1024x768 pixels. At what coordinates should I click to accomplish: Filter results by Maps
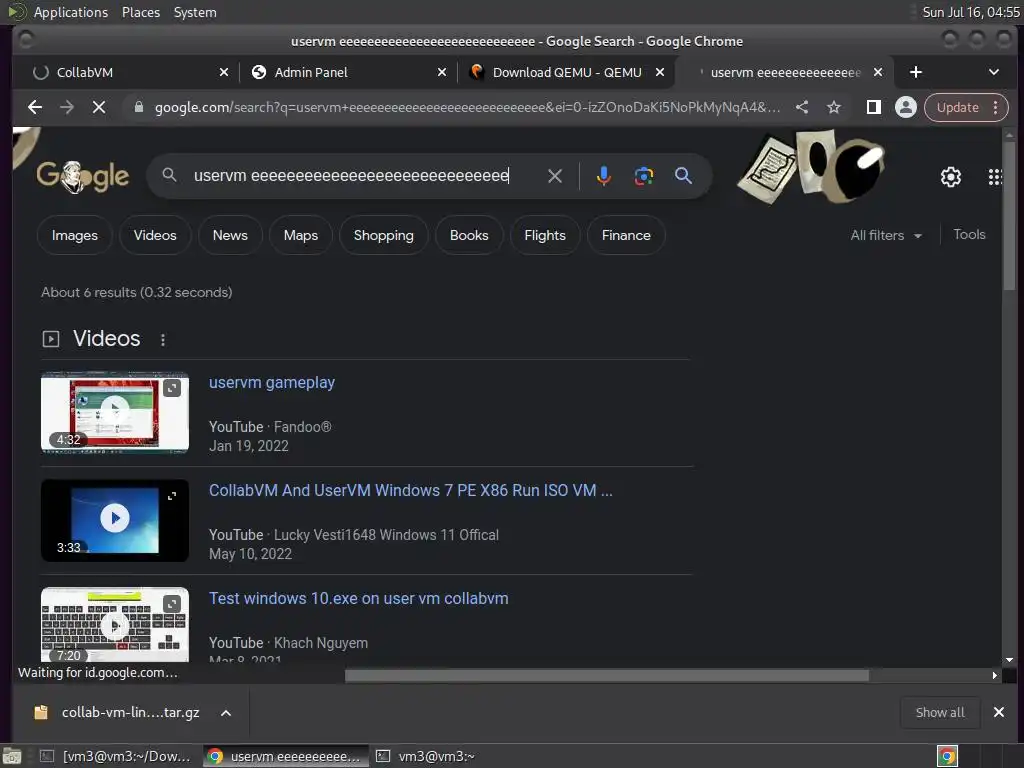click(x=300, y=235)
